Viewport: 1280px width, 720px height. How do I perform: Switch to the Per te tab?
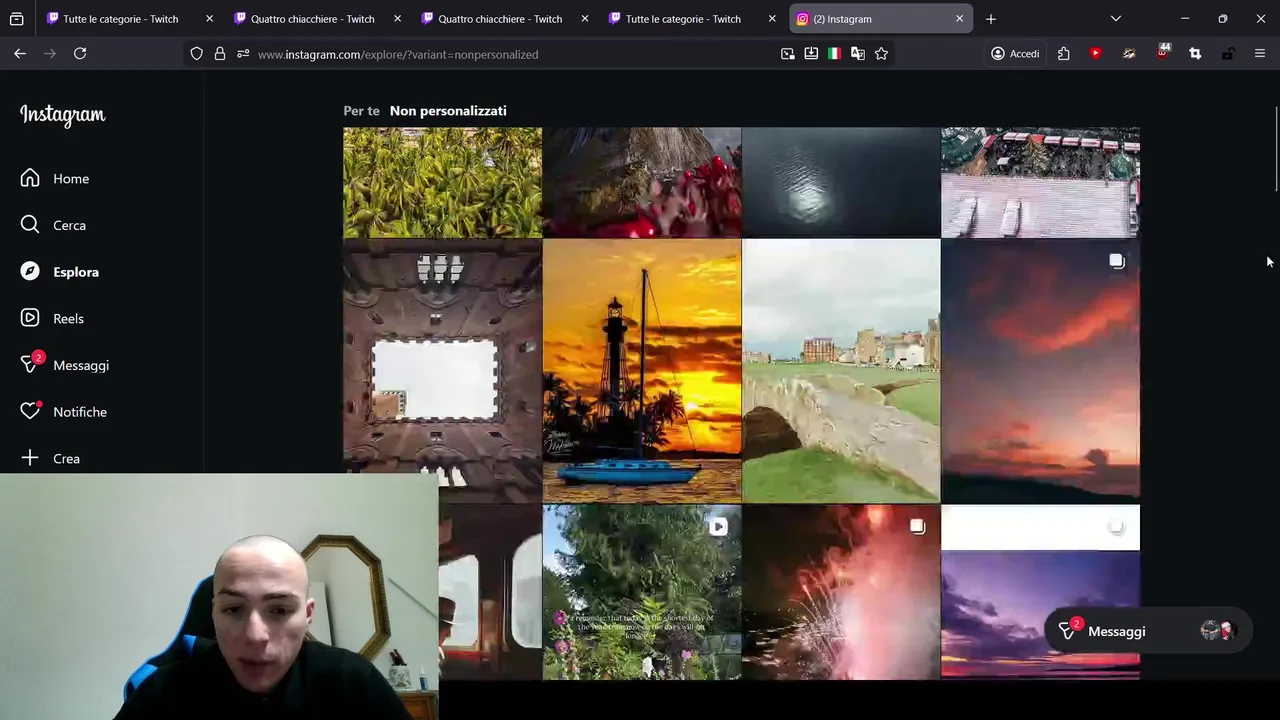tap(361, 111)
